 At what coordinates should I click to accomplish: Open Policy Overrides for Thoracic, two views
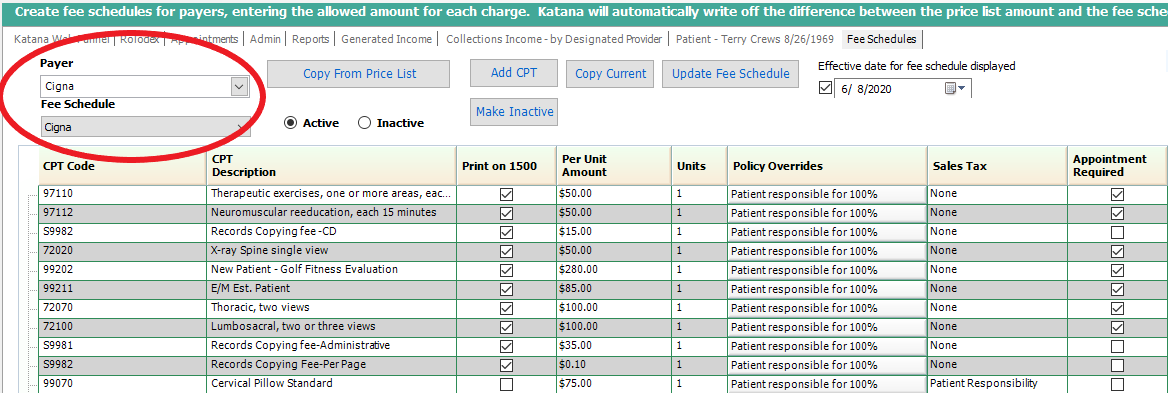point(827,308)
